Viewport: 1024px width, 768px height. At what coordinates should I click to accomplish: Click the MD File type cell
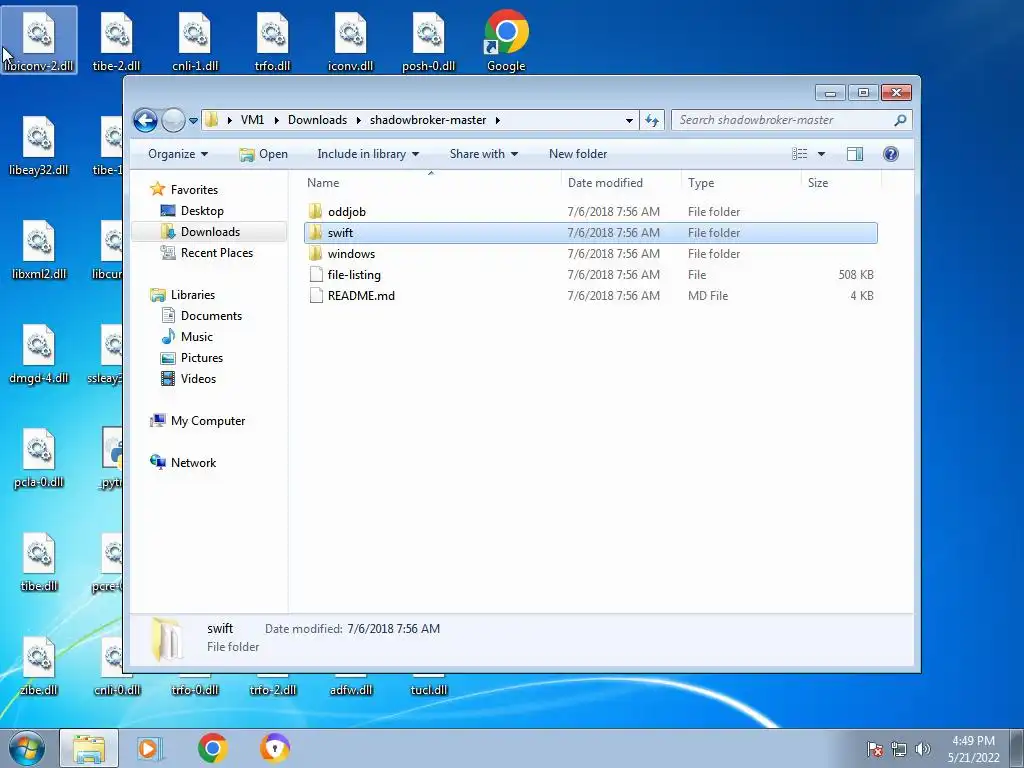708,295
